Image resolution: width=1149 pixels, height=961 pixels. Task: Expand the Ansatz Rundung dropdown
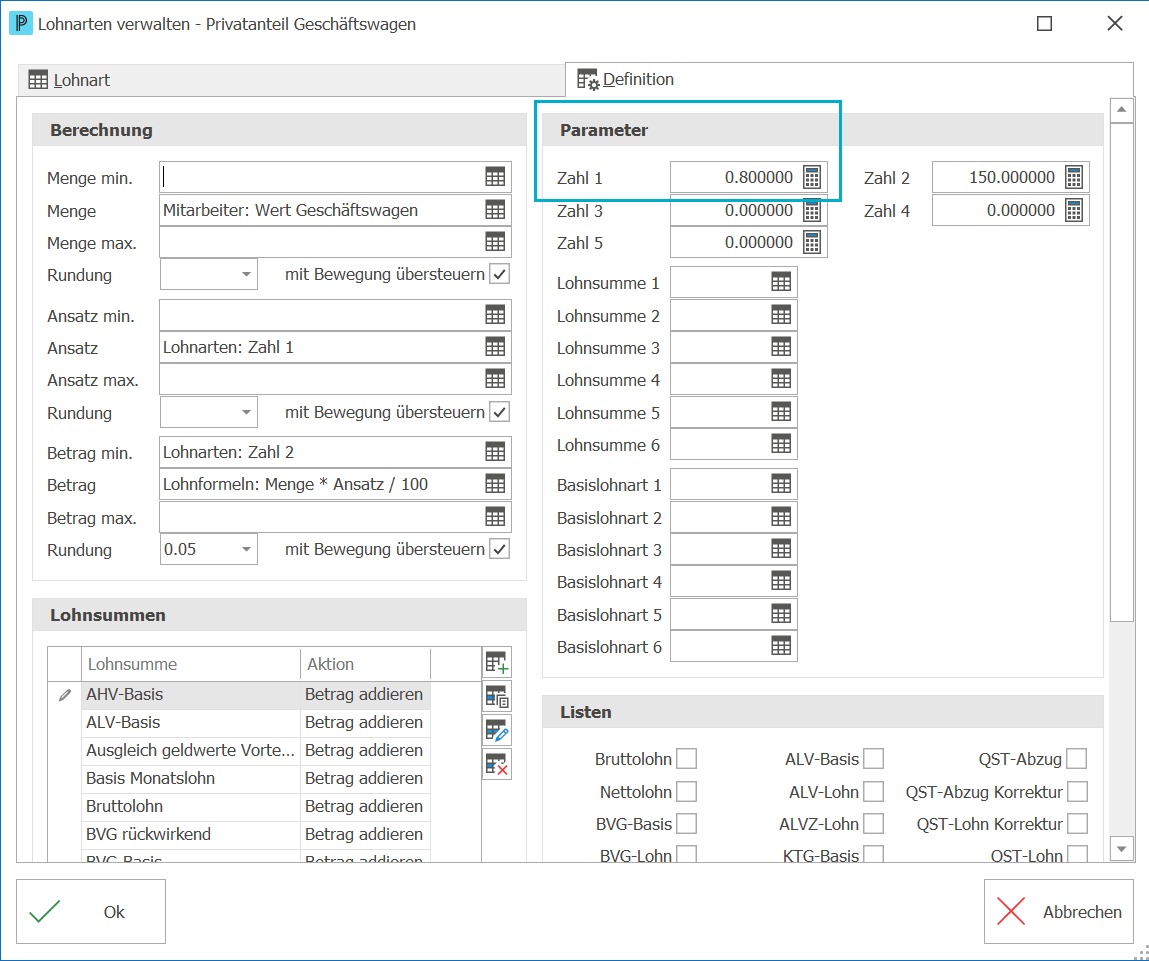coord(246,413)
